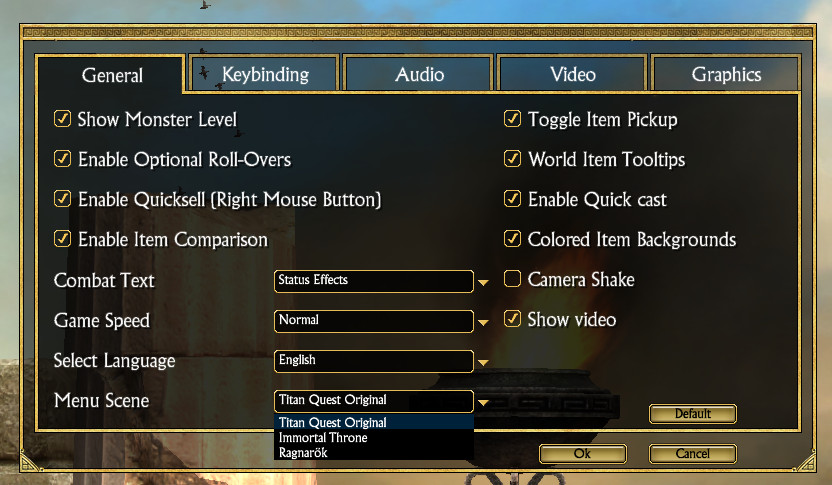Click the Default button
The width and height of the screenshot is (832, 485).
click(x=692, y=414)
